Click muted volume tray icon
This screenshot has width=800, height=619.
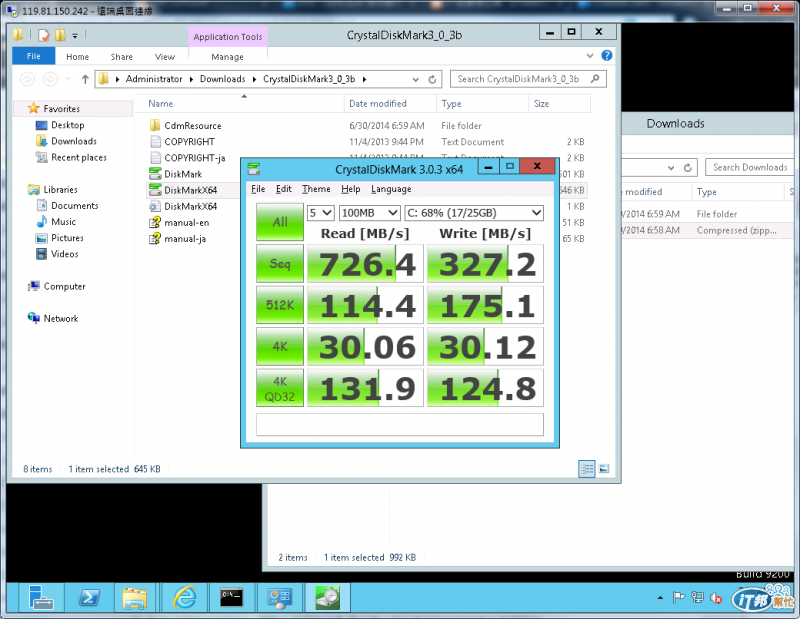tap(716, 598)
